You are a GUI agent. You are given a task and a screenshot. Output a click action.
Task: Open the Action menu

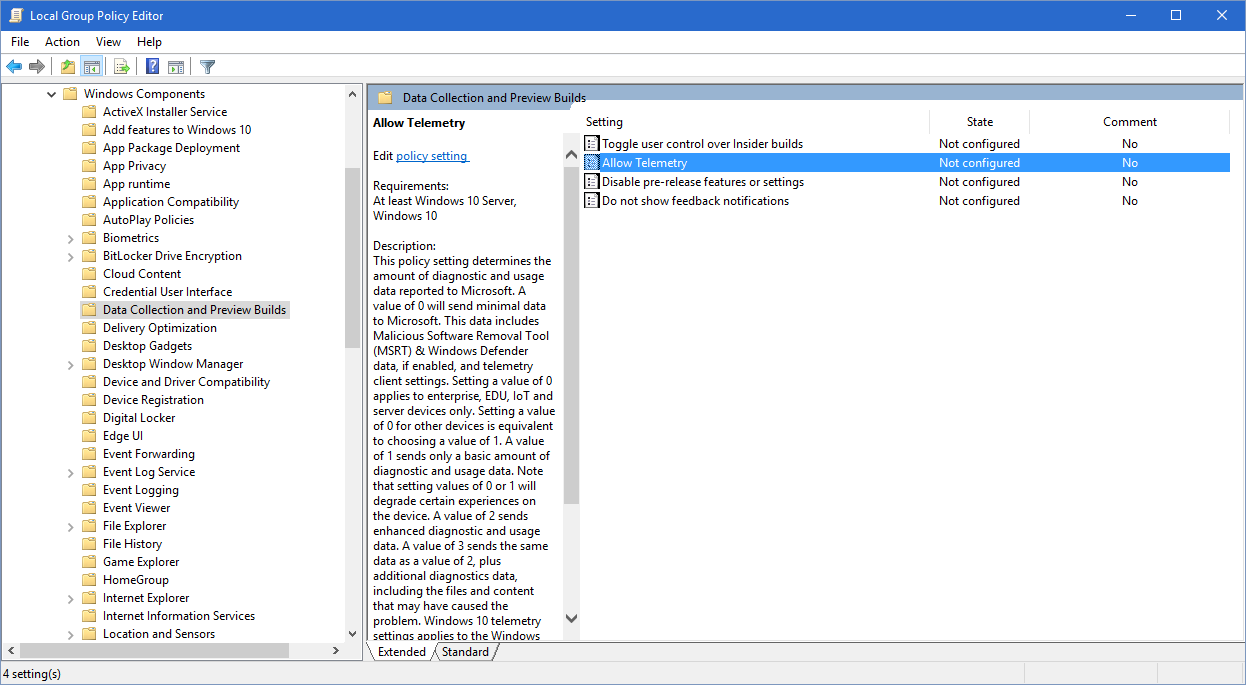coord(62,42)
